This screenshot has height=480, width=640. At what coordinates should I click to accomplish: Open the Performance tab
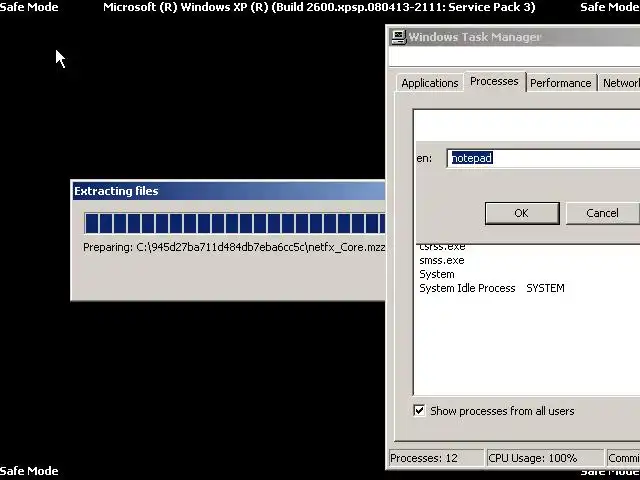click(x=560, y=83)
